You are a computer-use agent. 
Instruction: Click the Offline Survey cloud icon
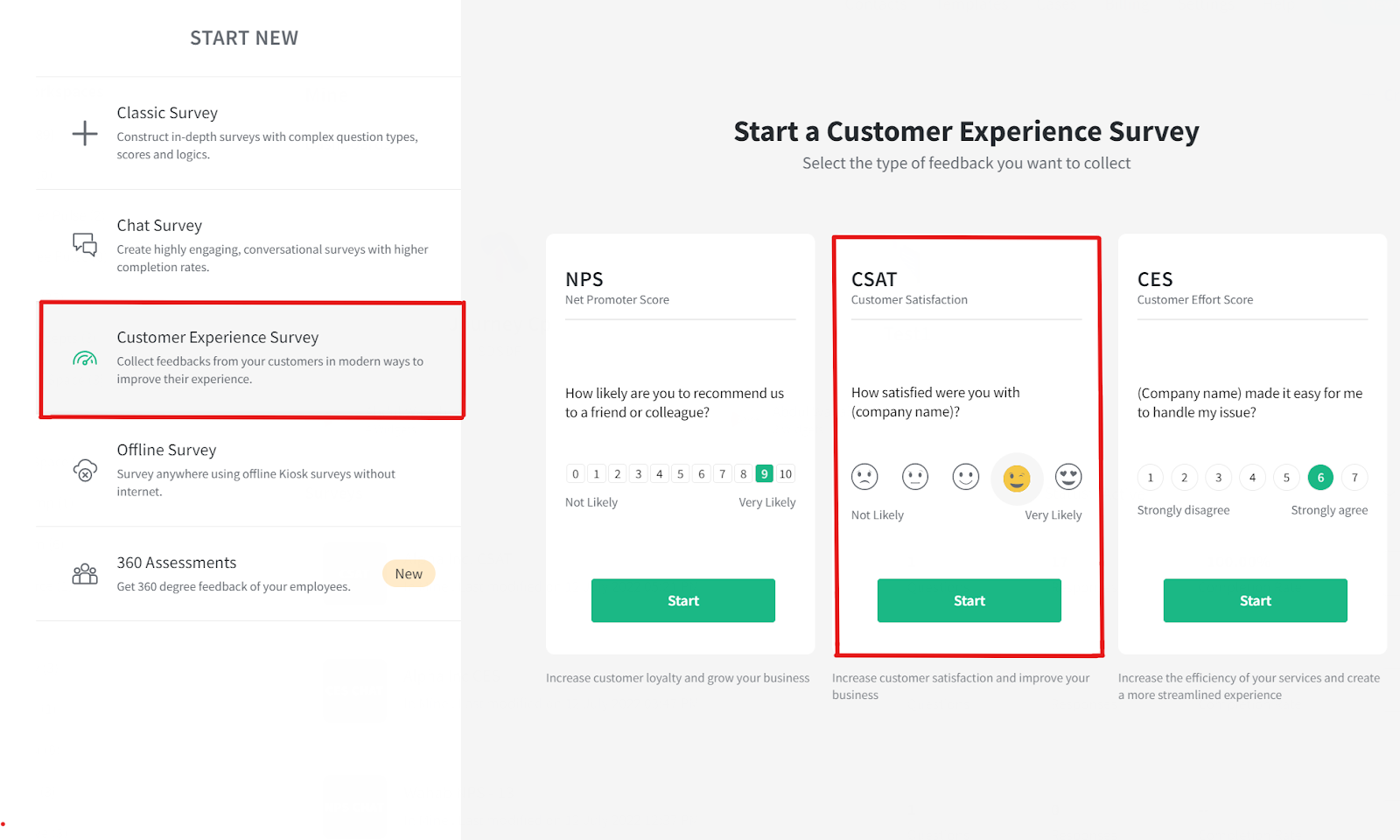[x=85, y=470]
